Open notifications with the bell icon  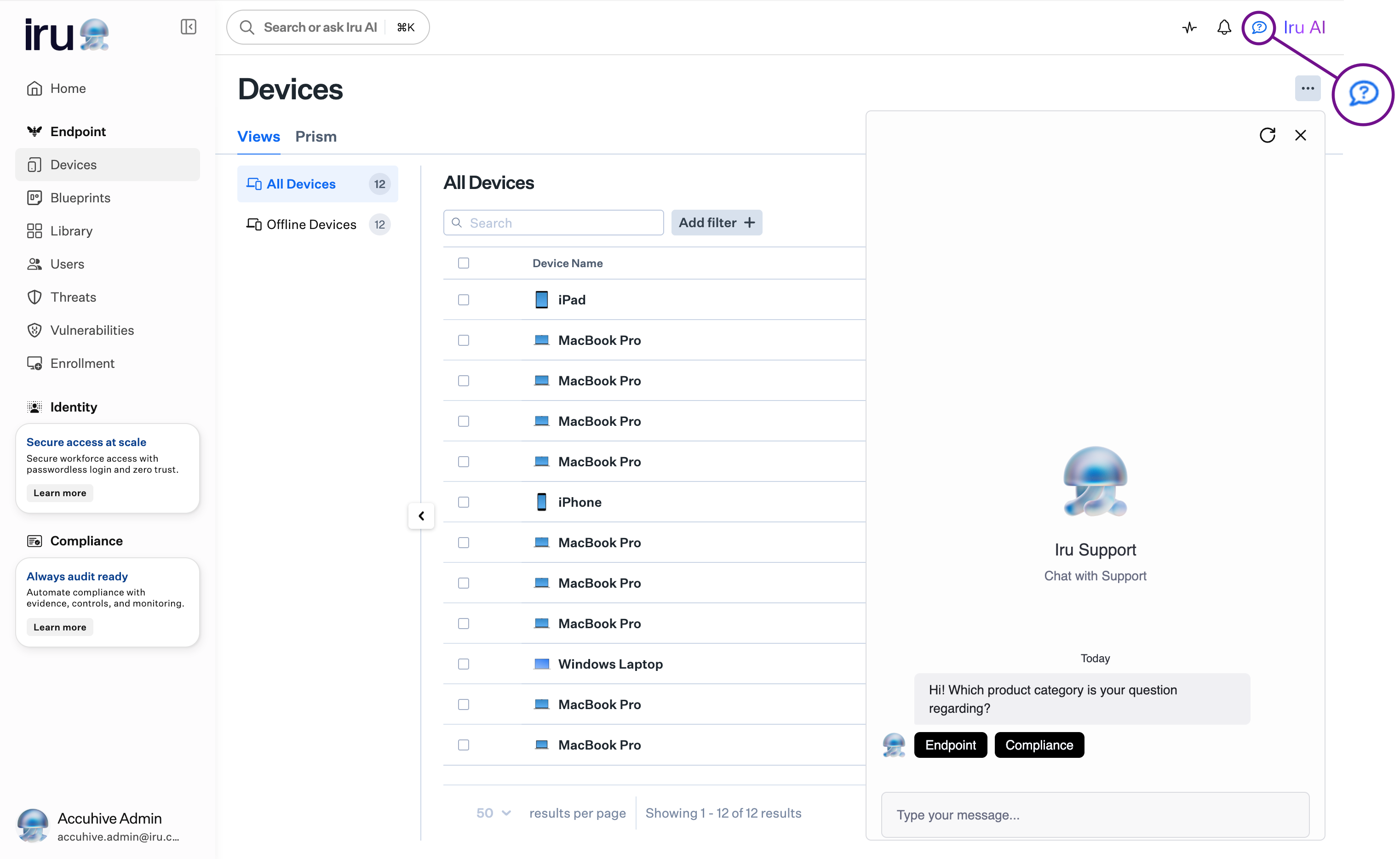[1224, 27]
